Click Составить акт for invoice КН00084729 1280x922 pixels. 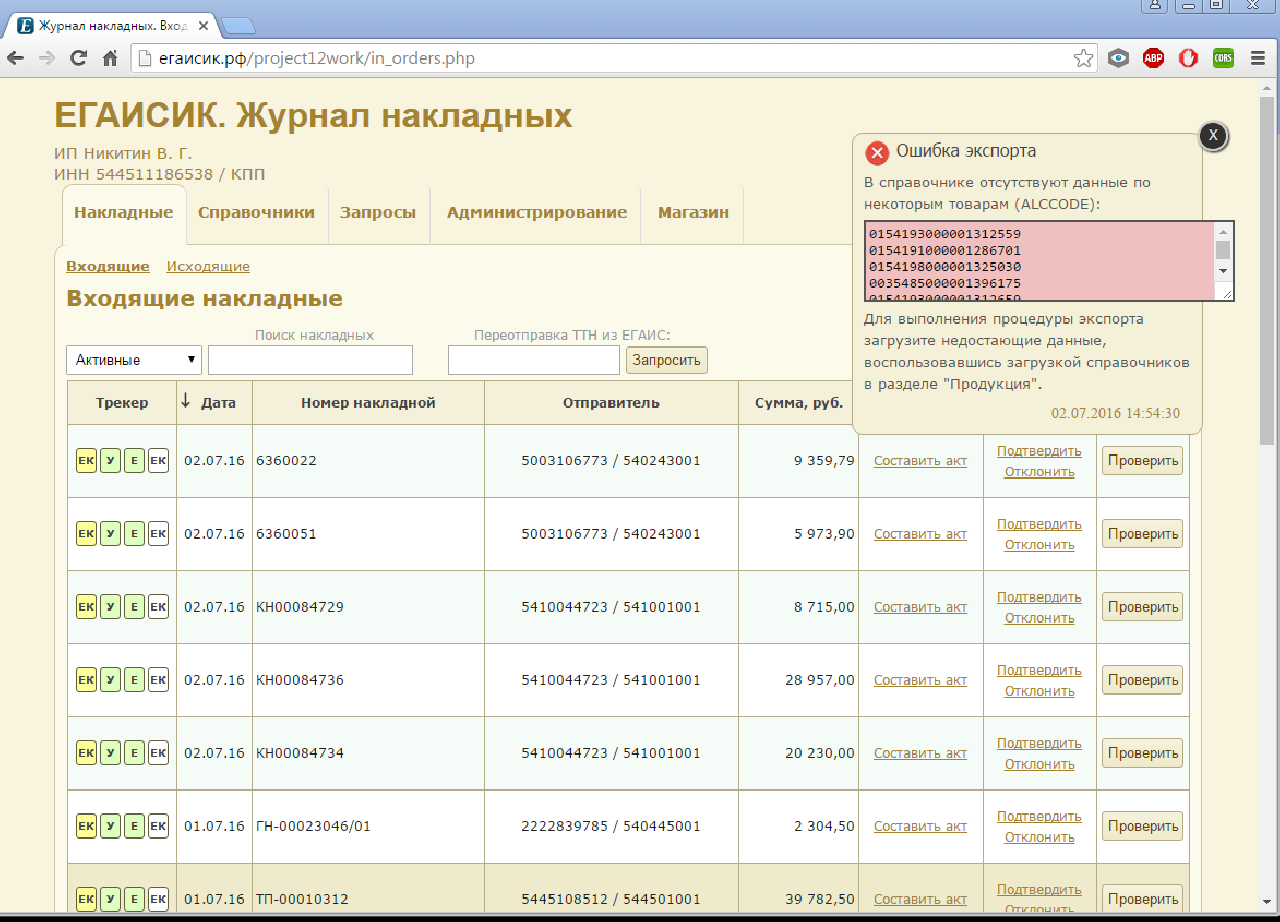tap(920, 607)
